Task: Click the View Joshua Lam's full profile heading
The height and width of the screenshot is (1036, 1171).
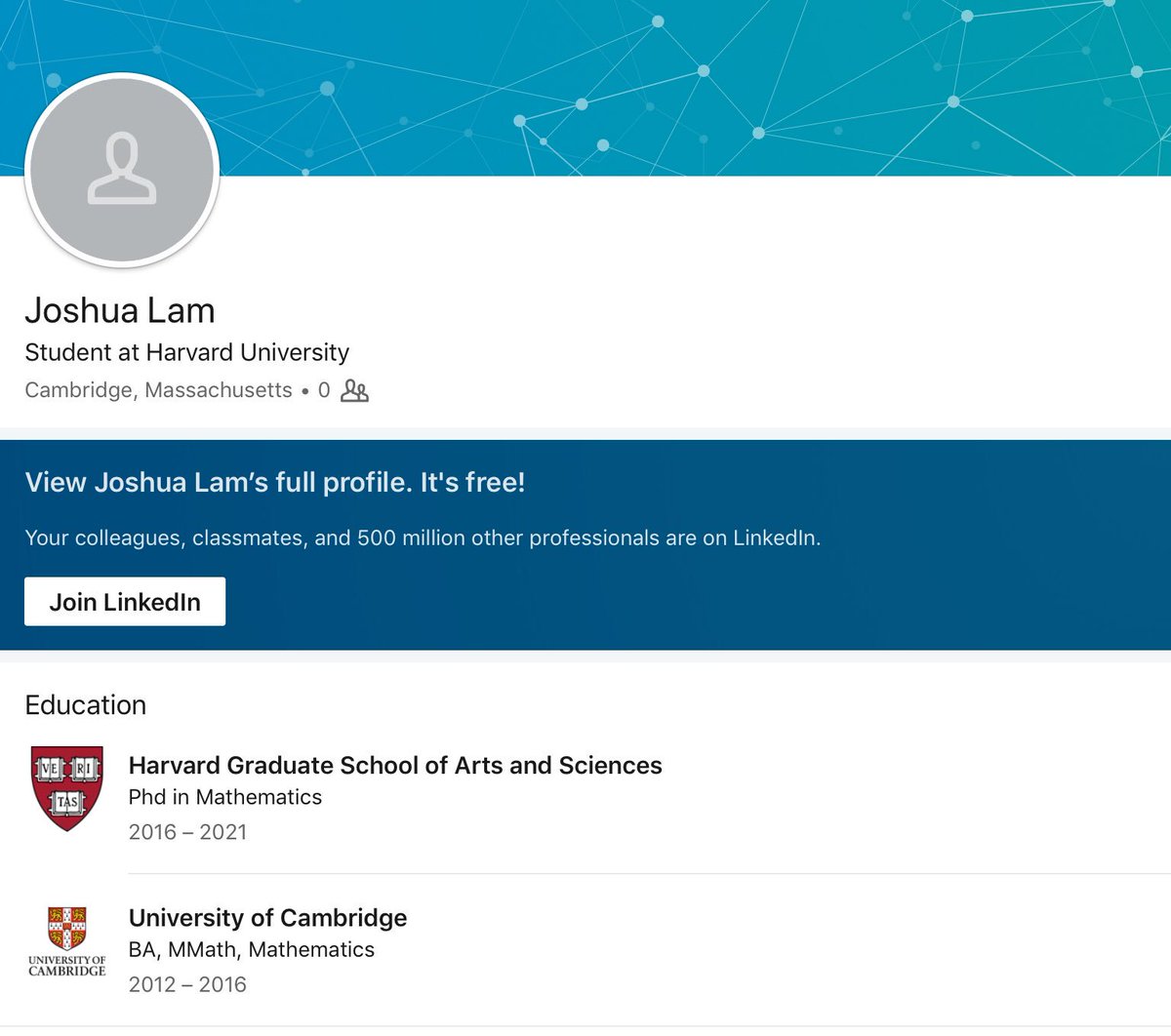Action: (x=275, y=482)
